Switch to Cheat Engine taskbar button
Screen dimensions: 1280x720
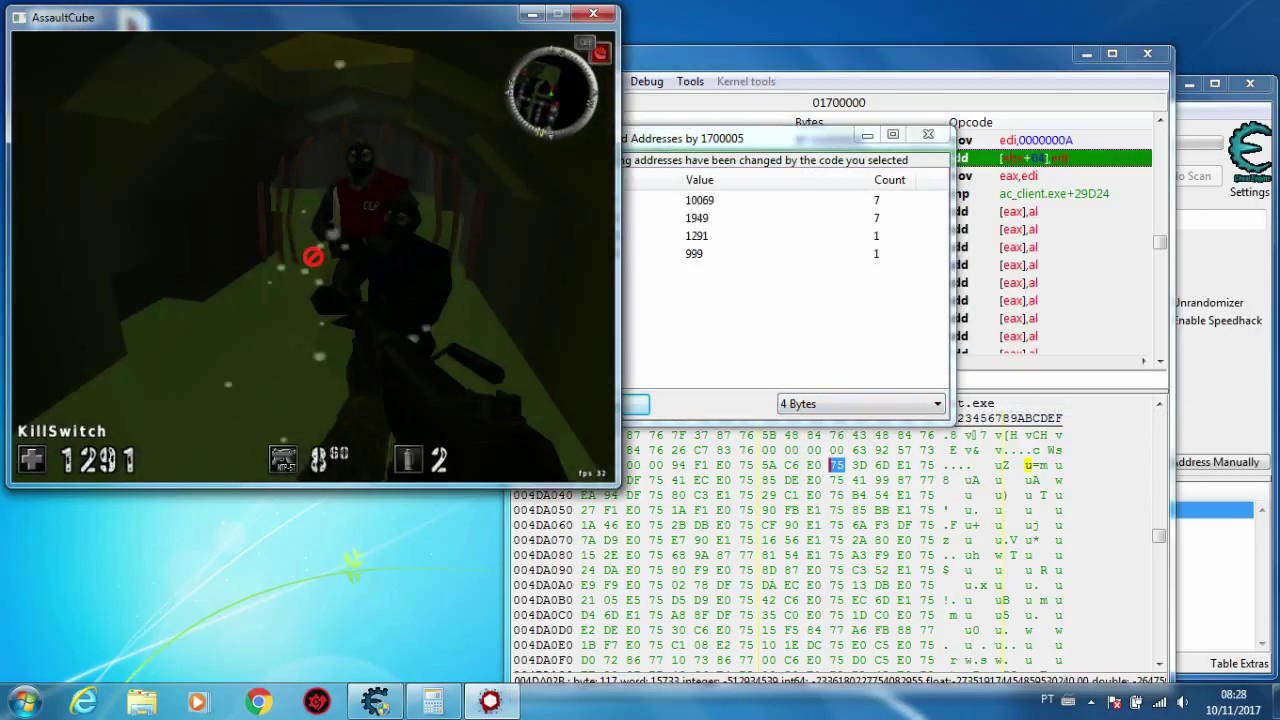click(375, 702)
